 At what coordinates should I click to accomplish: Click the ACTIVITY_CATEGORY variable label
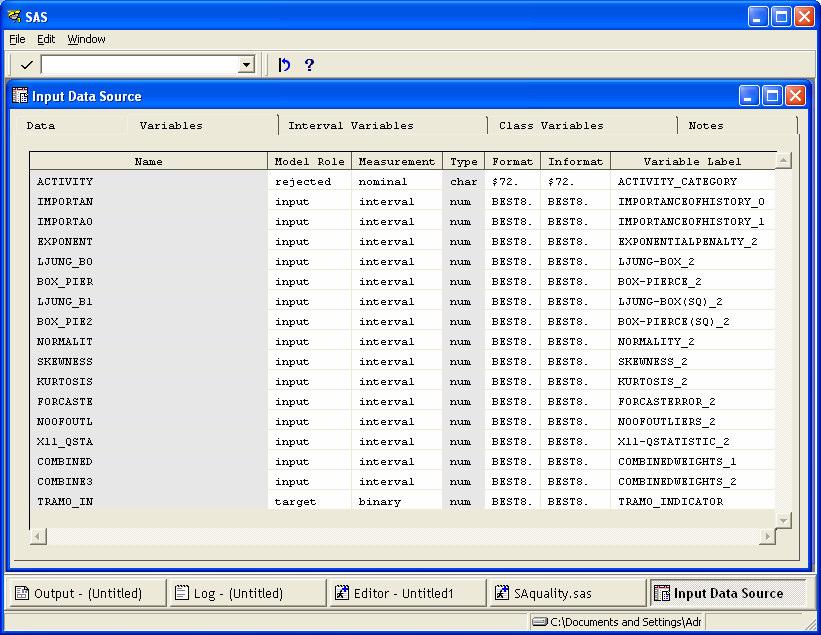[x=678, y=182]
